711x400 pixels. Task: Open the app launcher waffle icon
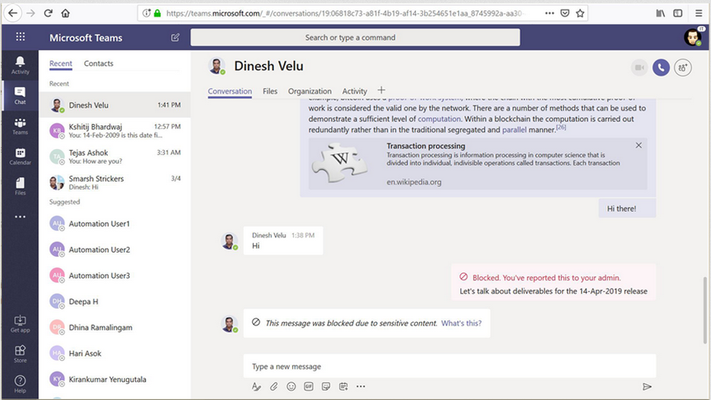tap(20, 37)
